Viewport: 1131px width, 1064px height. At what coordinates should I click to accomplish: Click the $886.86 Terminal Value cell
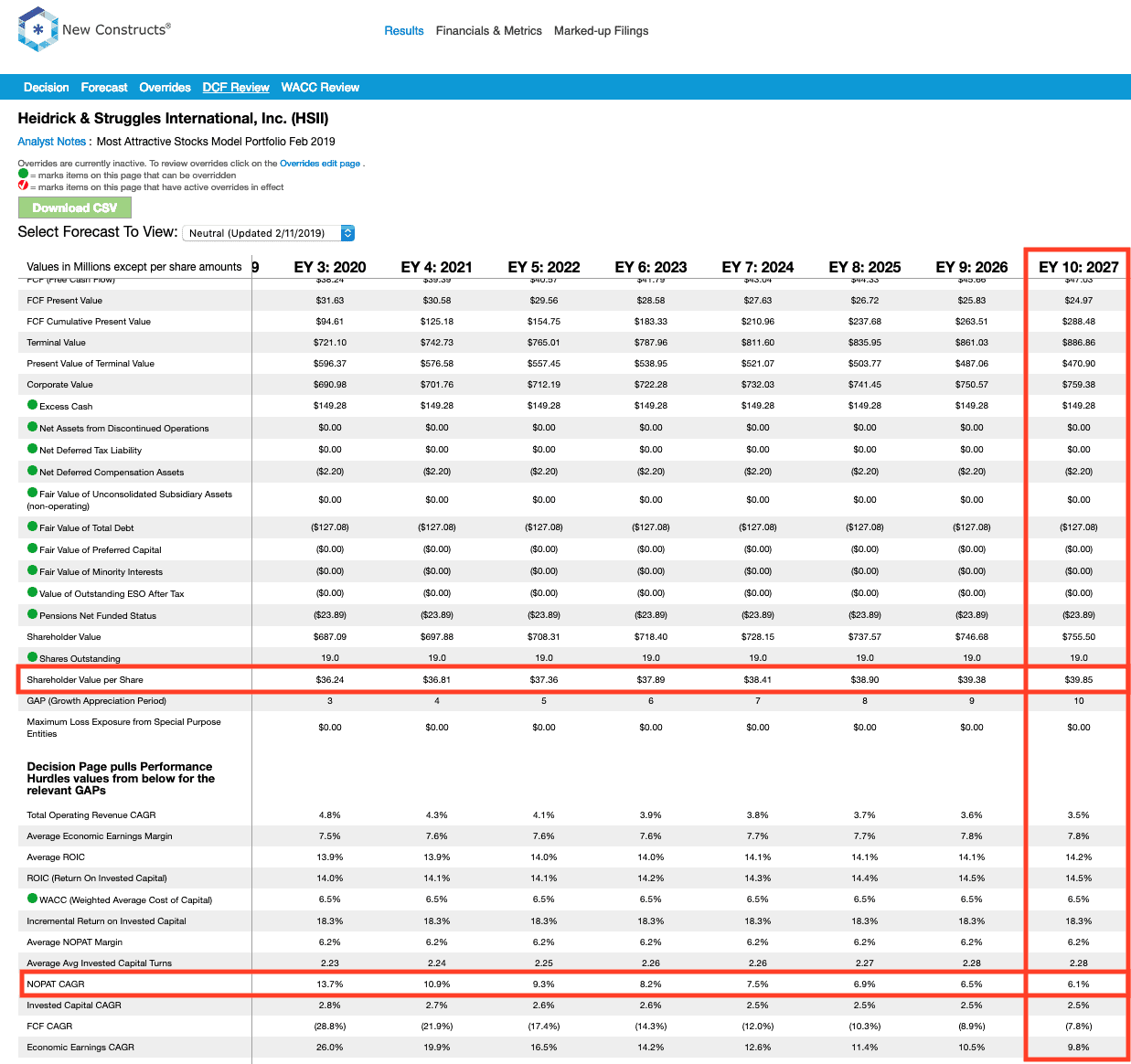1079,343
